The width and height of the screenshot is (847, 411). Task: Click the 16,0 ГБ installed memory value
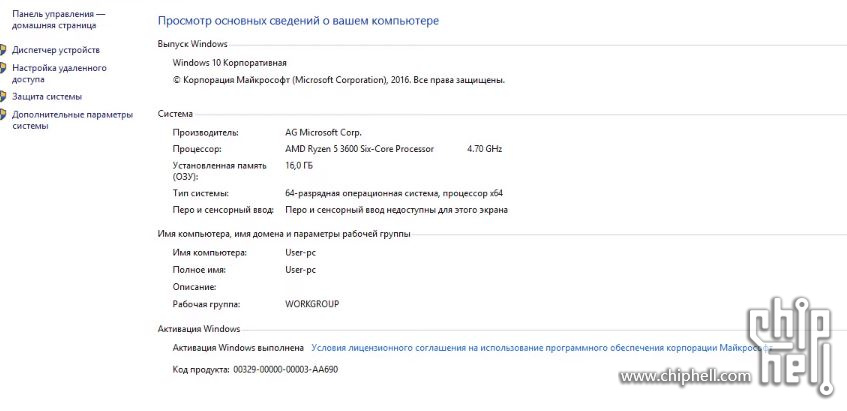point(299,164)
